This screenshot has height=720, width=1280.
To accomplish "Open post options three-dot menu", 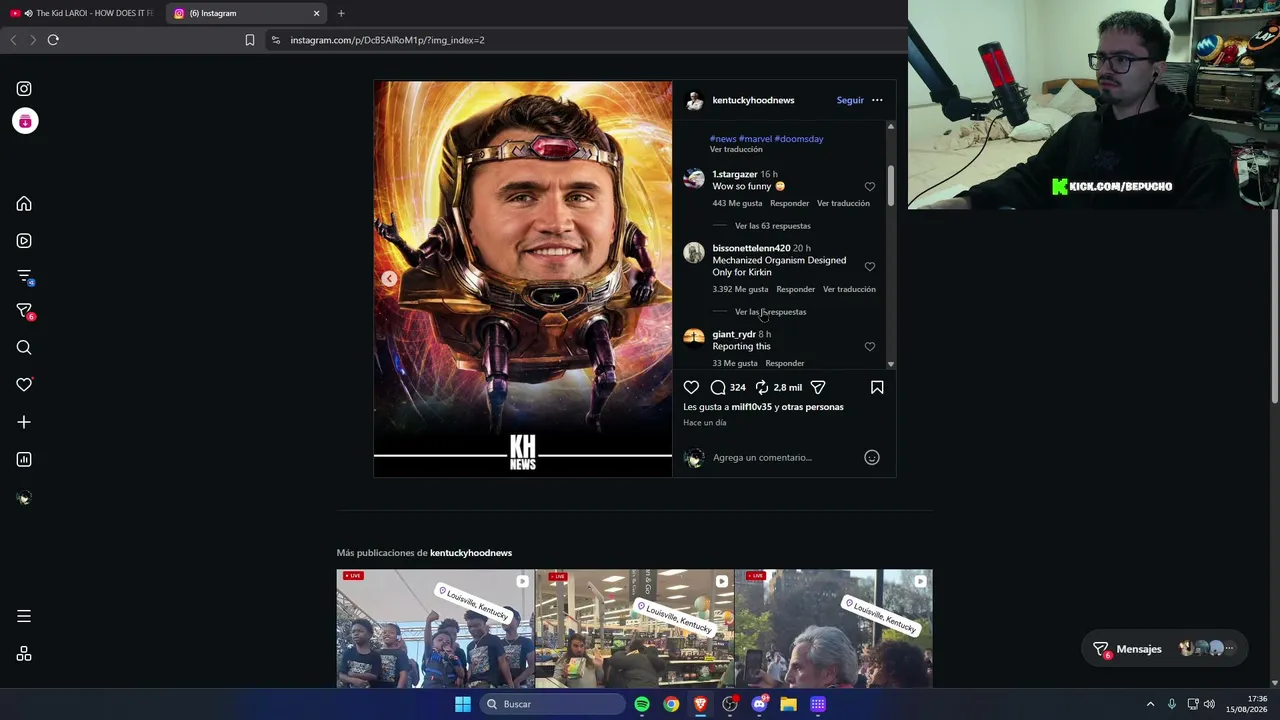I will (877, 100).
